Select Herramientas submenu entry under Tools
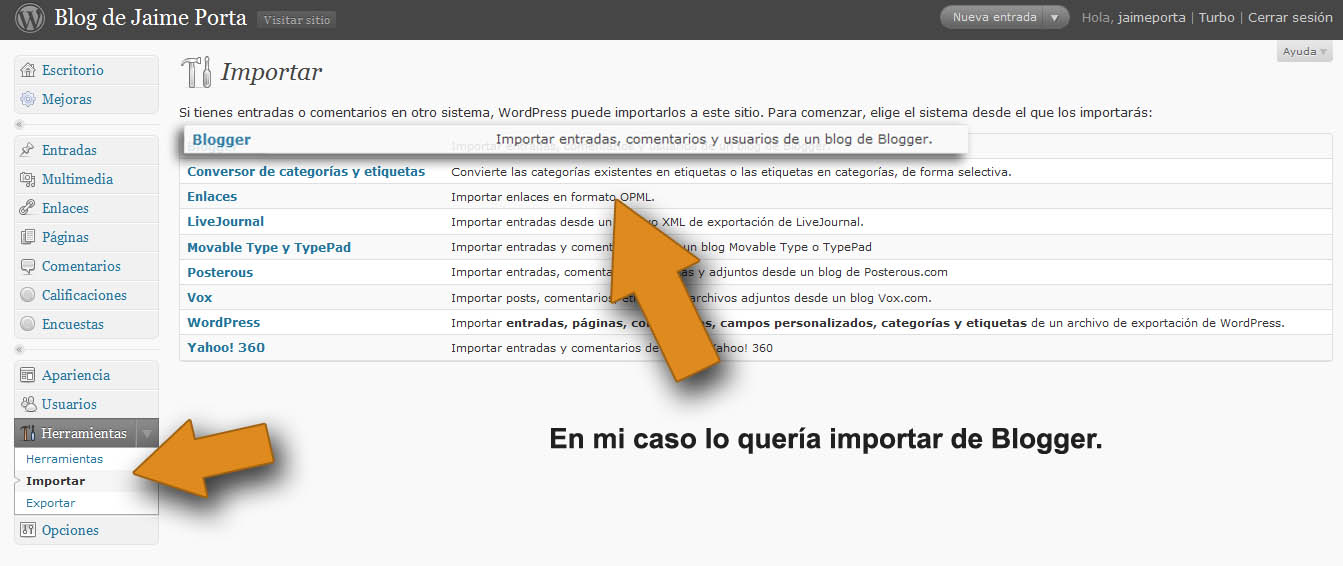 (64, 459)
